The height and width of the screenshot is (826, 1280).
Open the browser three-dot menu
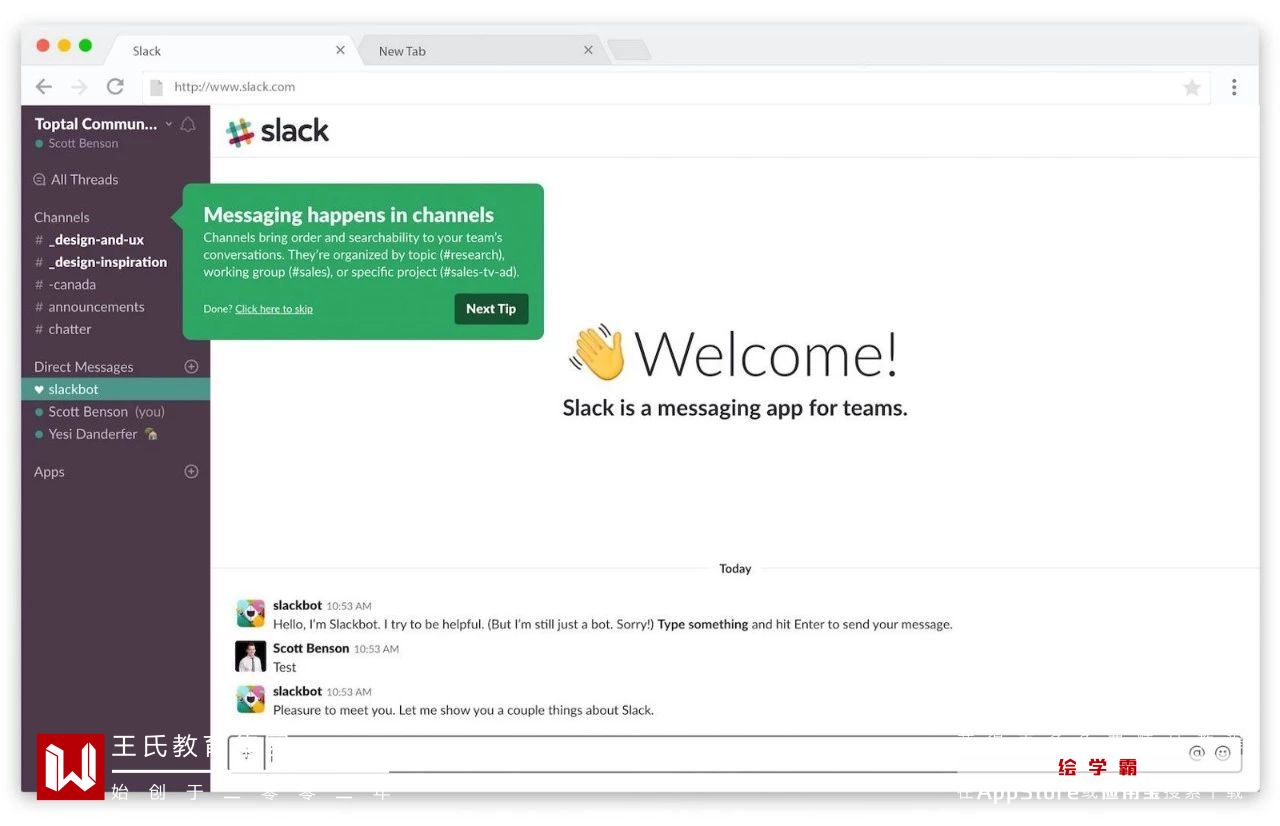(1234, 87)
